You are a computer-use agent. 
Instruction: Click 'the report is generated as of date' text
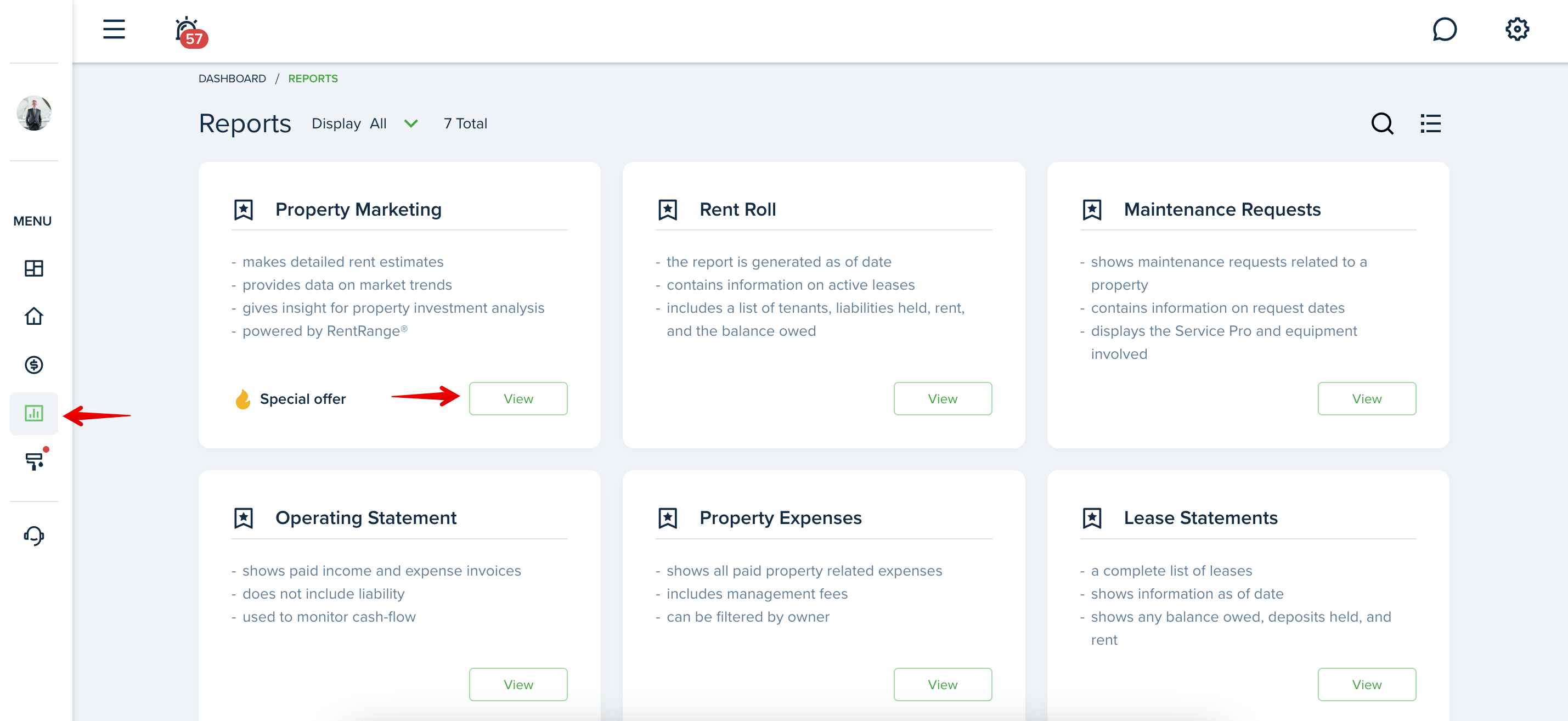[779, 262]
